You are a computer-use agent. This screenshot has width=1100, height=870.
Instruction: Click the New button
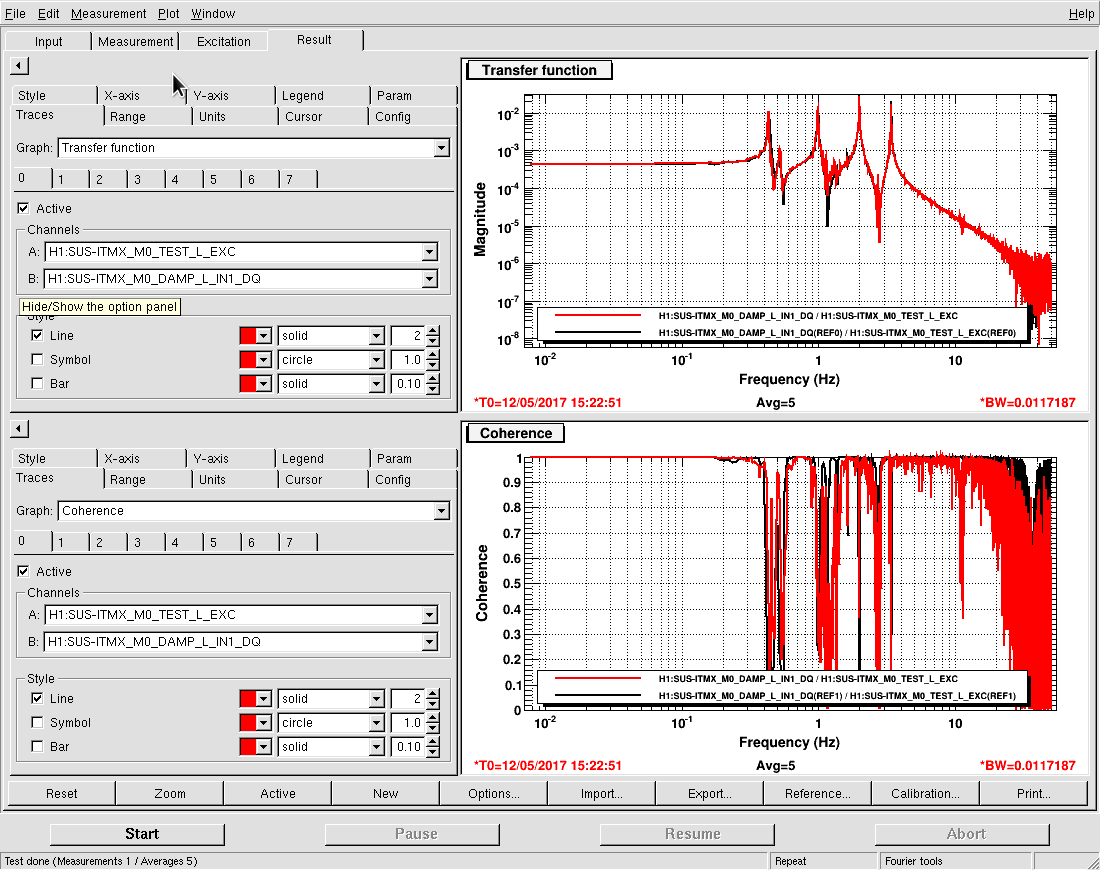tap(386, 793)
